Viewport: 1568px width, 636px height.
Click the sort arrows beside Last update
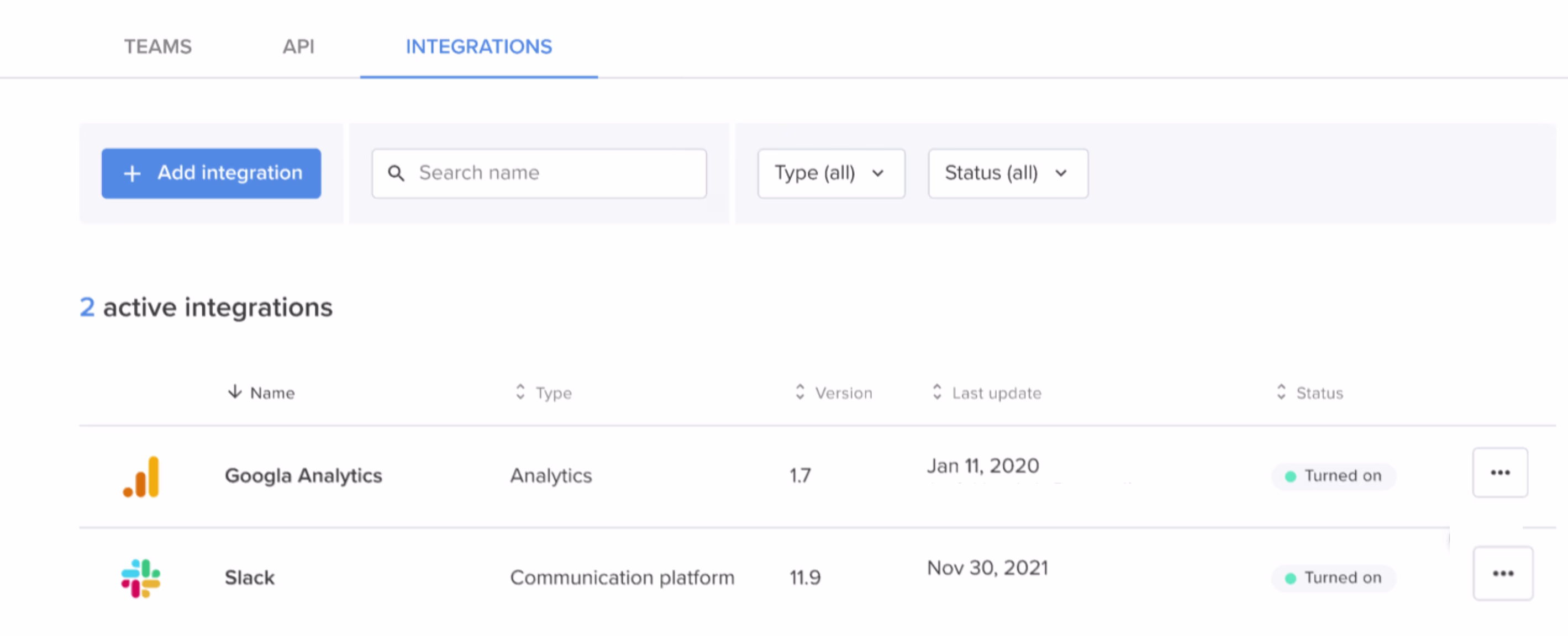point(937,392)
